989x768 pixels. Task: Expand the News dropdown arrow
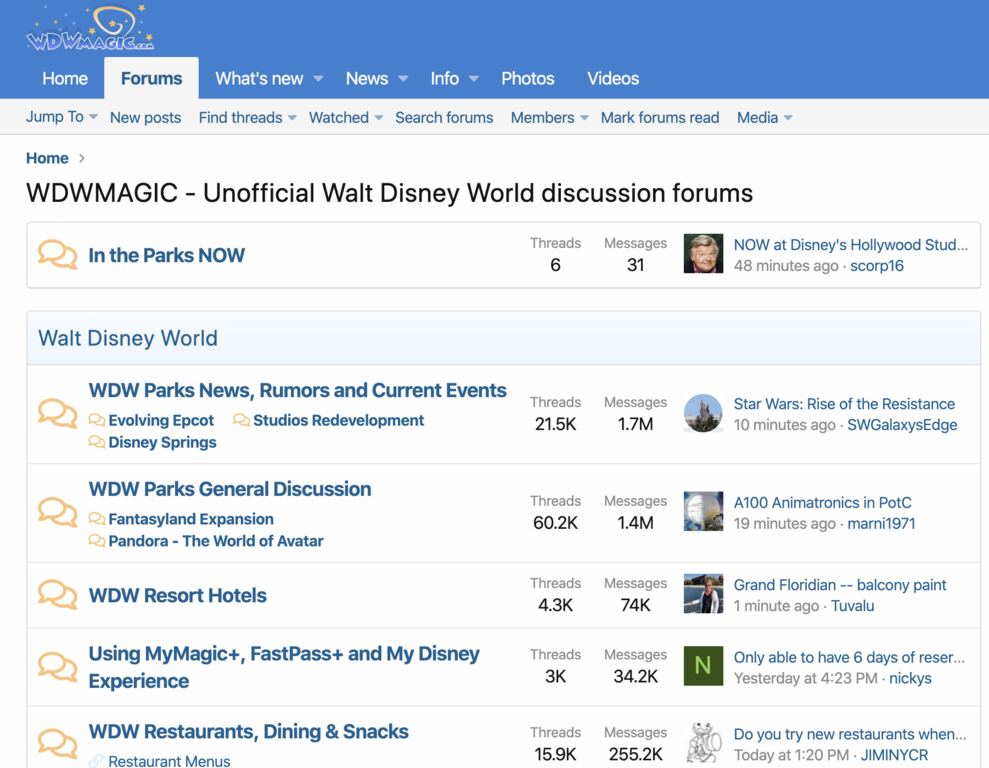coord(403,79)
